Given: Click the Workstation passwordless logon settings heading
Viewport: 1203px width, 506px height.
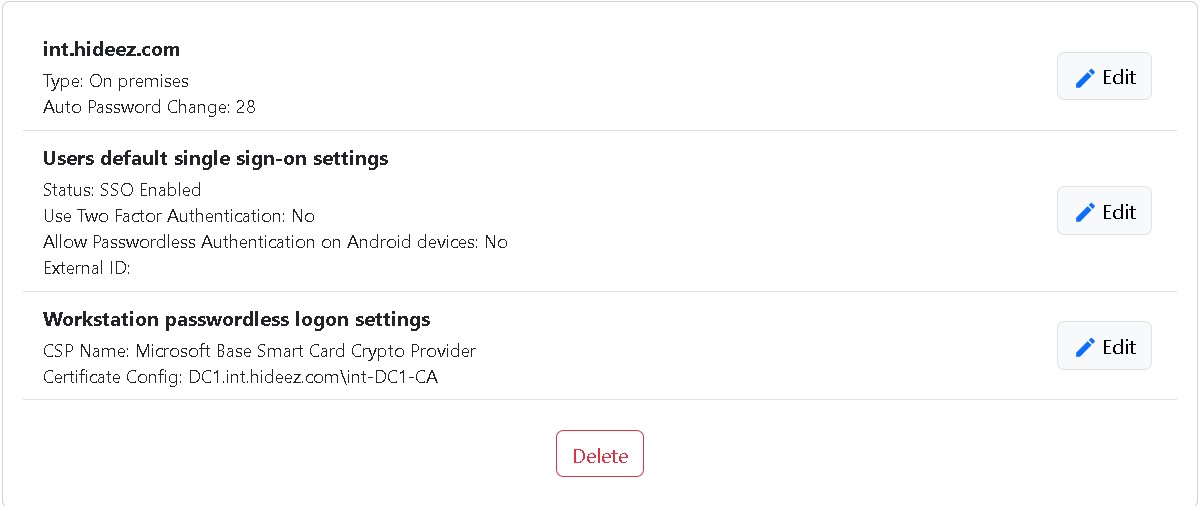Looking at the screenshot, I should pos(236,319).
